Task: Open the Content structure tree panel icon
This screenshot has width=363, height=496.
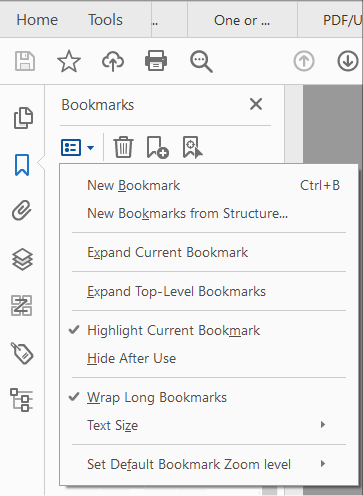Action: point(21,400)
